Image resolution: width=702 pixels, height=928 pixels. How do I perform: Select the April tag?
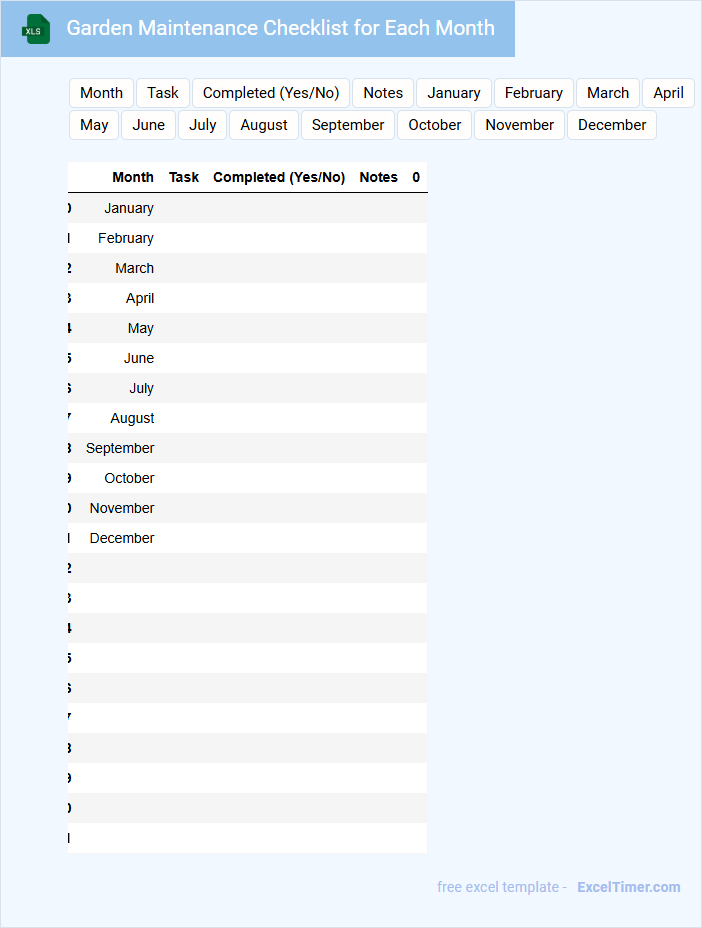[x=668, y=93]
